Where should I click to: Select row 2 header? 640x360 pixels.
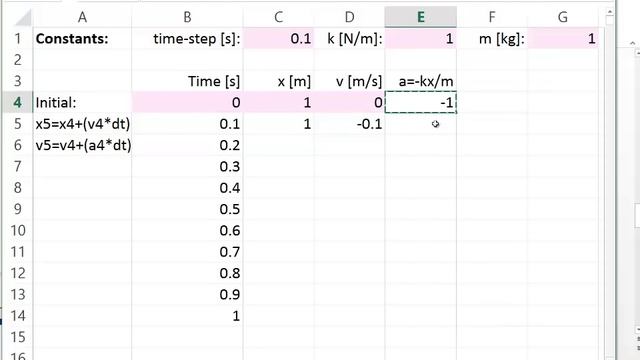pos(18,60)
